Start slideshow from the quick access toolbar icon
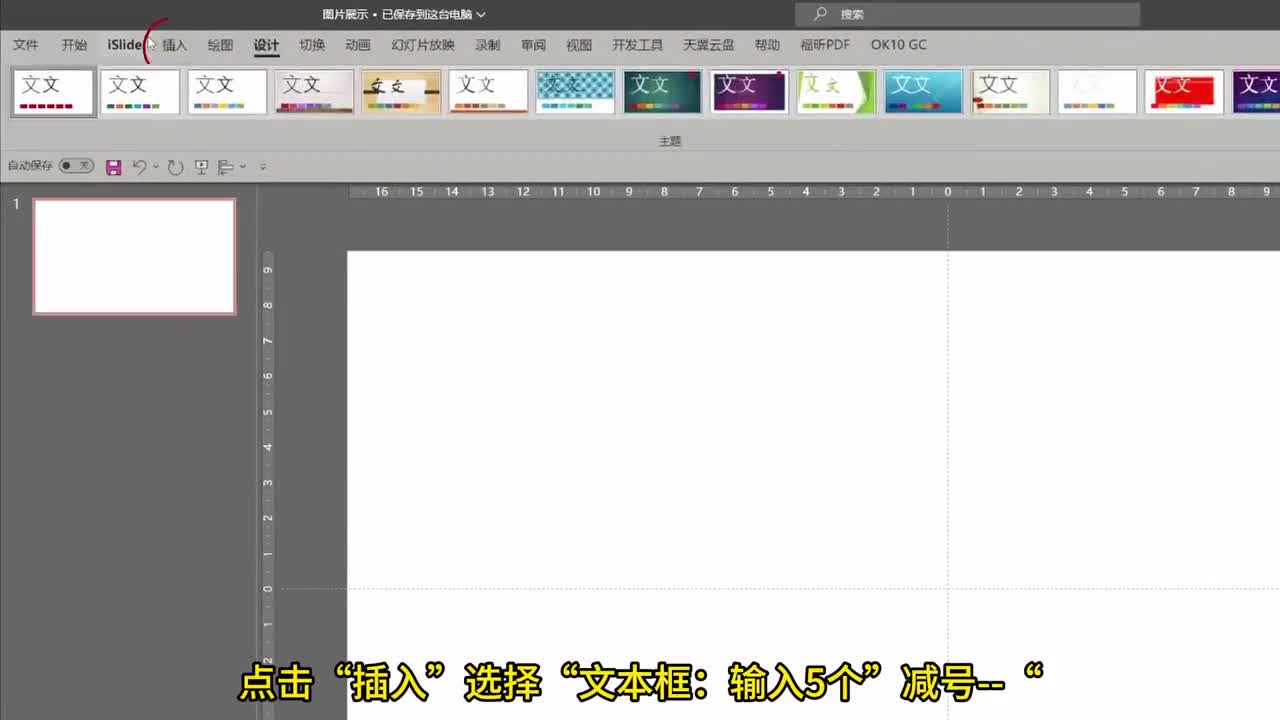 click(x=201, y=166)
